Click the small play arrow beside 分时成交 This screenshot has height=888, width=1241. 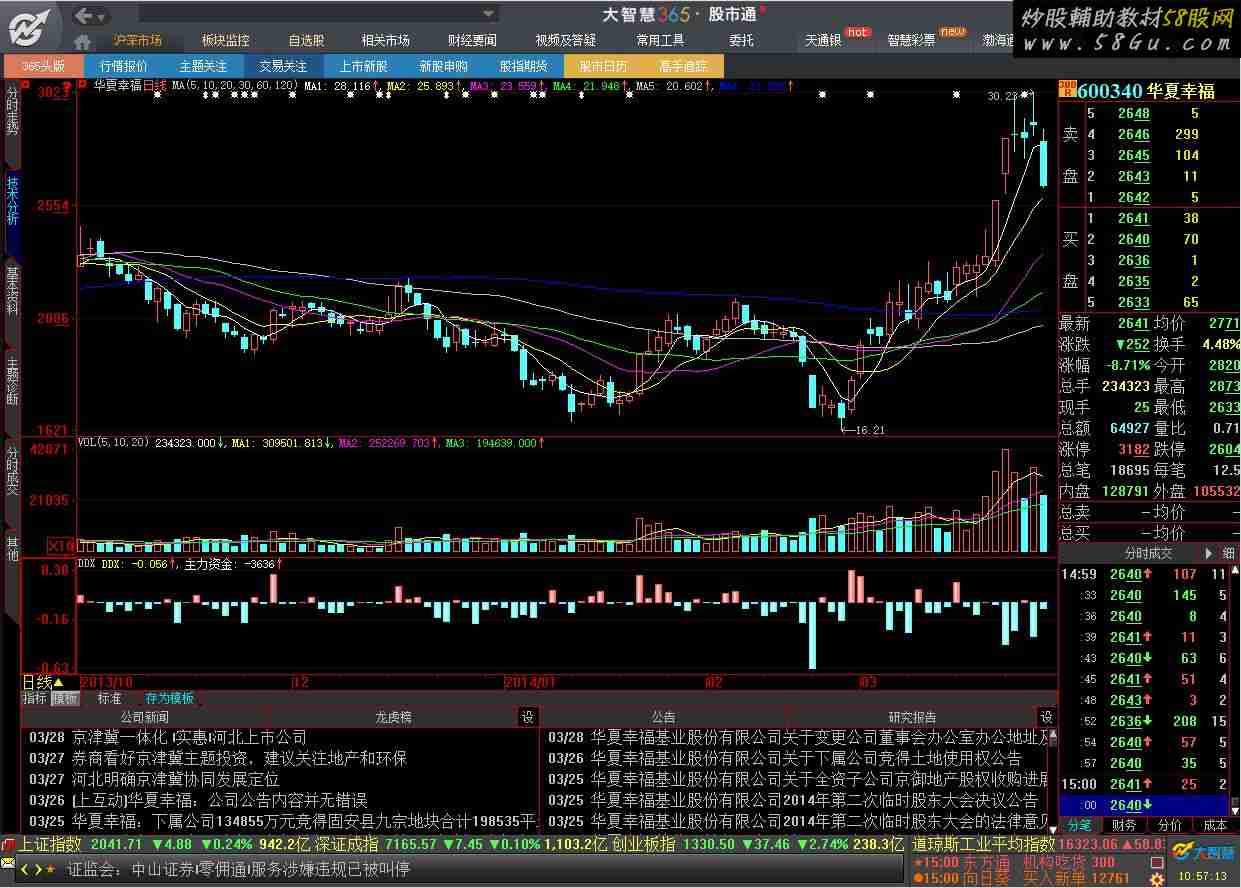1208,553
